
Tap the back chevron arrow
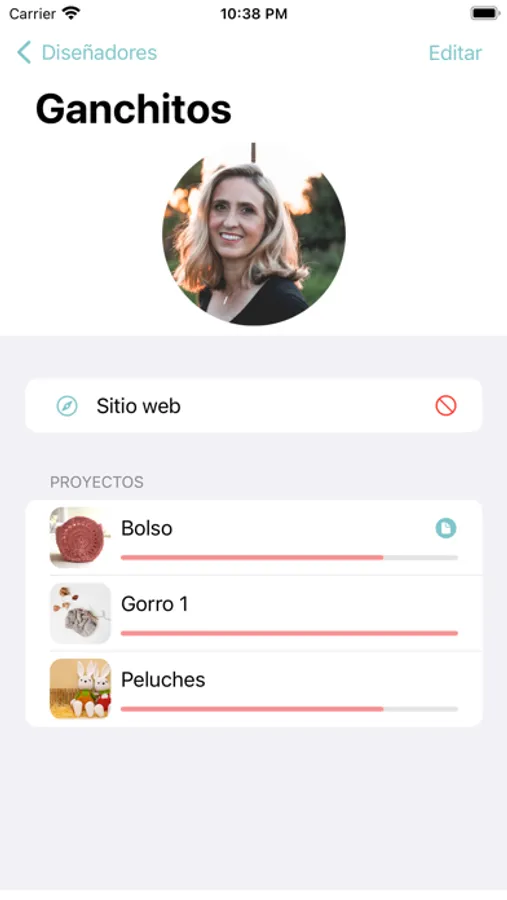24,52
